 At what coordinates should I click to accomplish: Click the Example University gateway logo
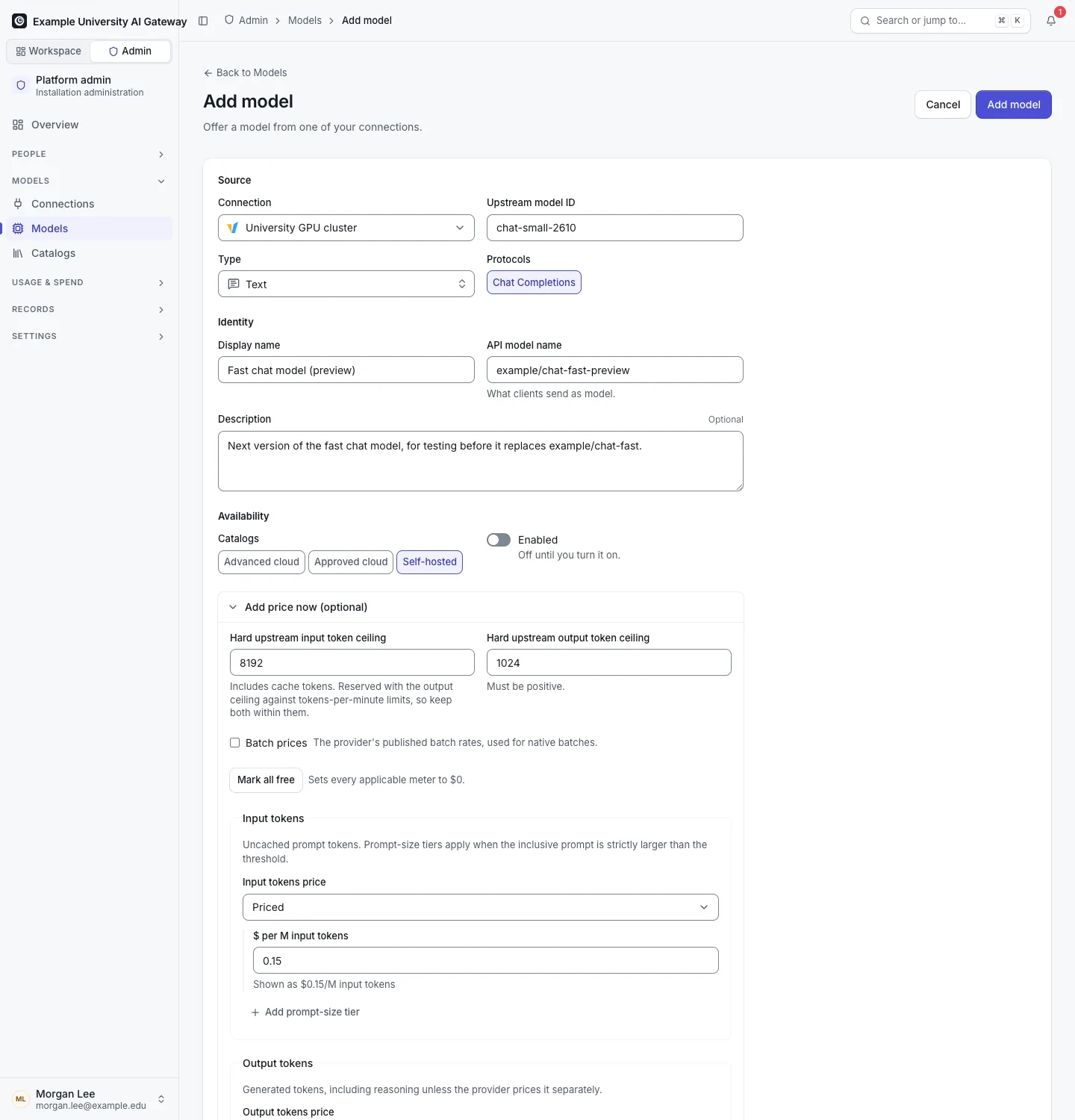(19, 21)
